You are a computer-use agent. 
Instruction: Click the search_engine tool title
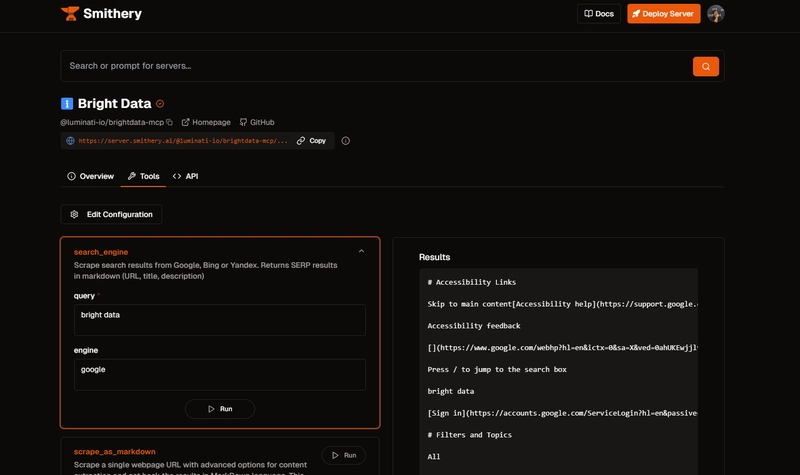pyautogui.click(x=101, y=252)
